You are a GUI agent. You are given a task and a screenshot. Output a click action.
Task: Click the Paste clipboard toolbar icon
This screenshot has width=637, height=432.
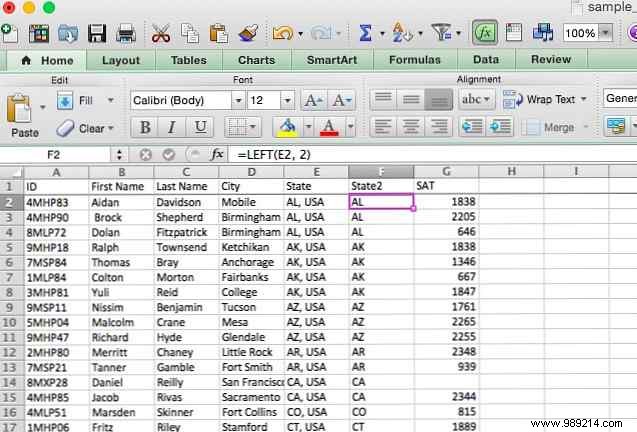[218, 33]
